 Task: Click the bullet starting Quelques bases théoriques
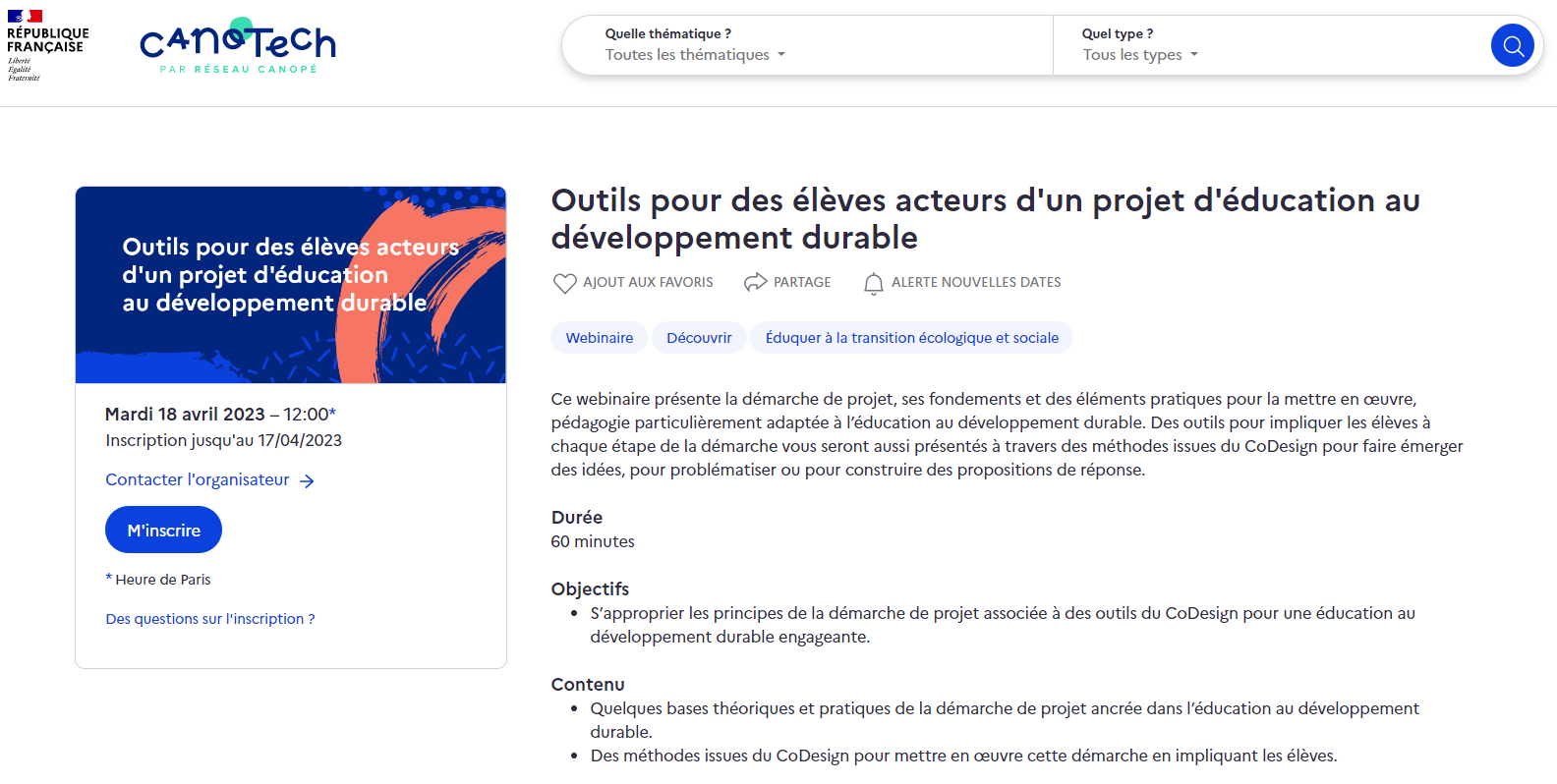coord(1005,720)
